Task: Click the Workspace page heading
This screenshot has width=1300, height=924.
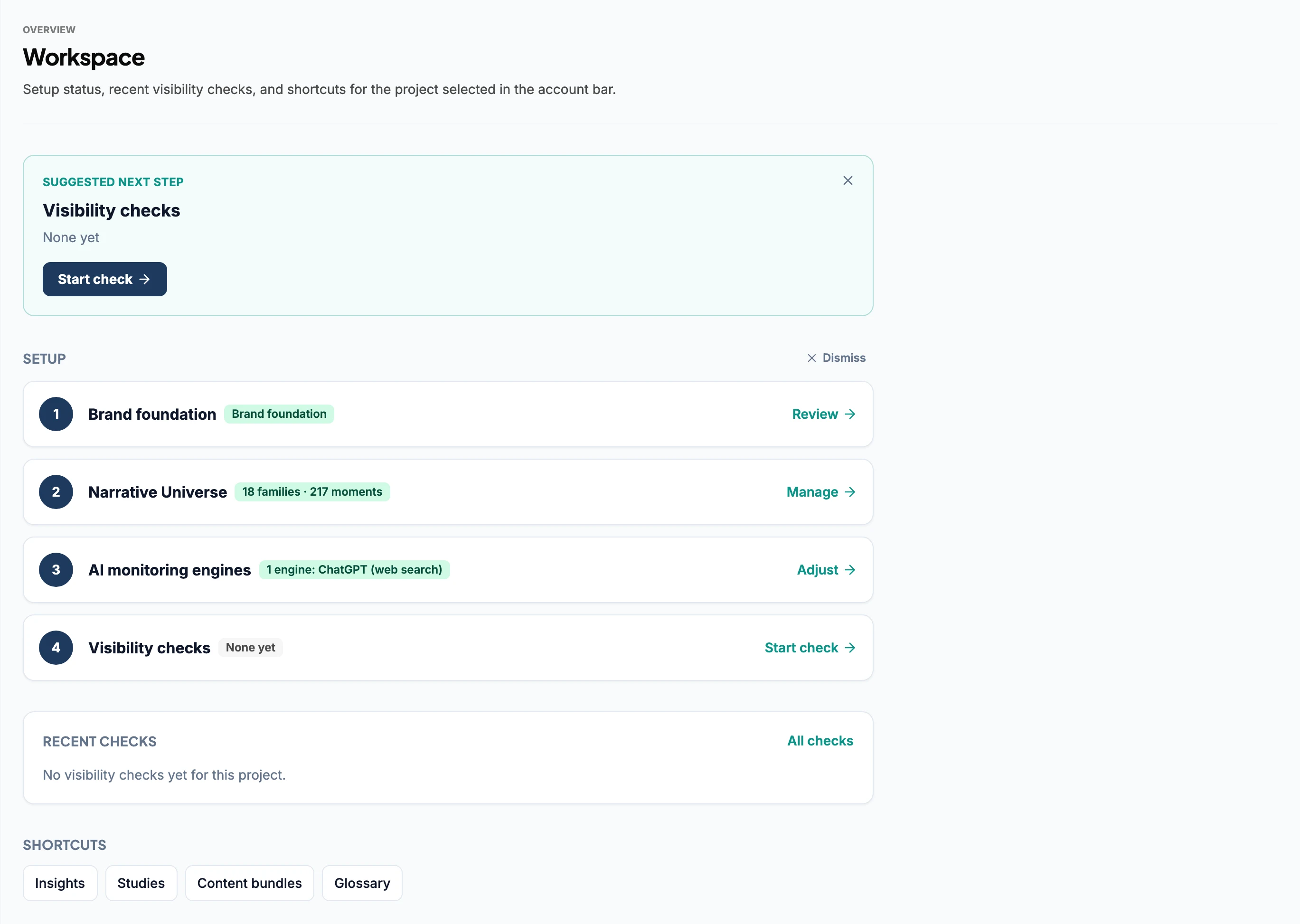Action: coord(84,57)
